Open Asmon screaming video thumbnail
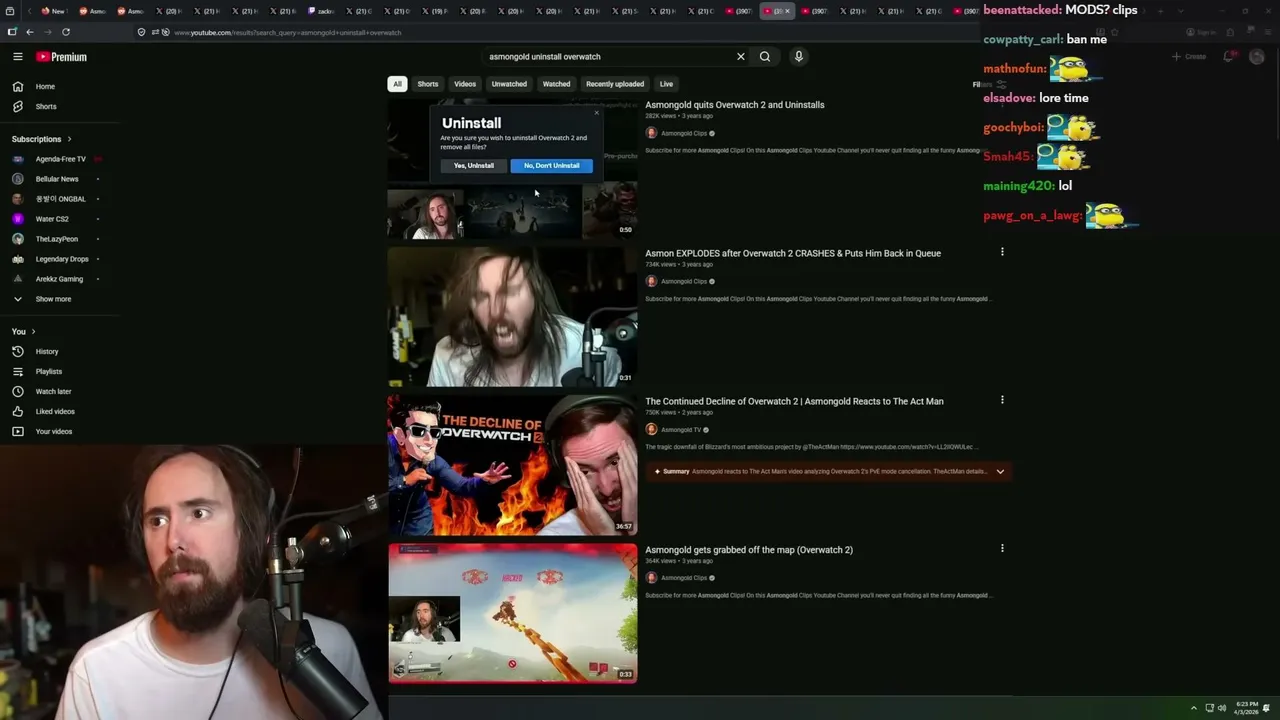Image resolution: width=1280 pixels, height=720 pixels. [x=512, y=316]
